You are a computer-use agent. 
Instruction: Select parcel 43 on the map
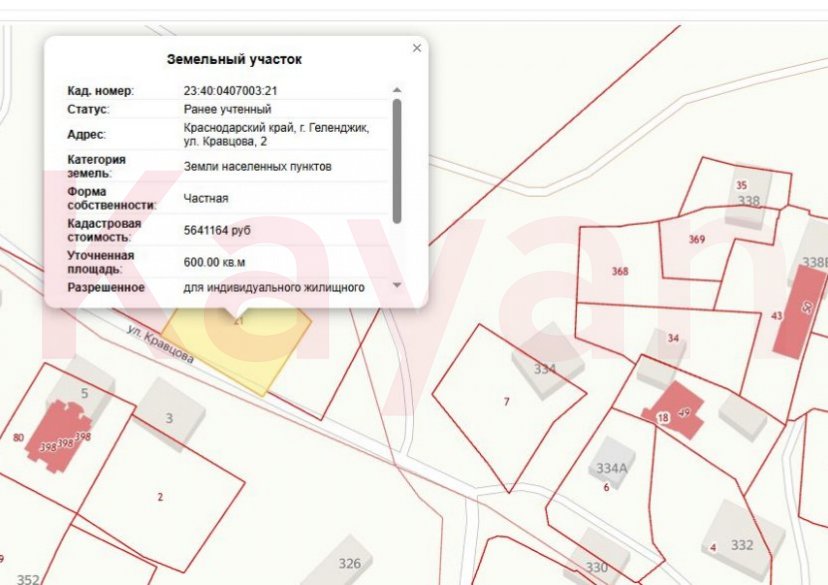click(x=776, y=316)
